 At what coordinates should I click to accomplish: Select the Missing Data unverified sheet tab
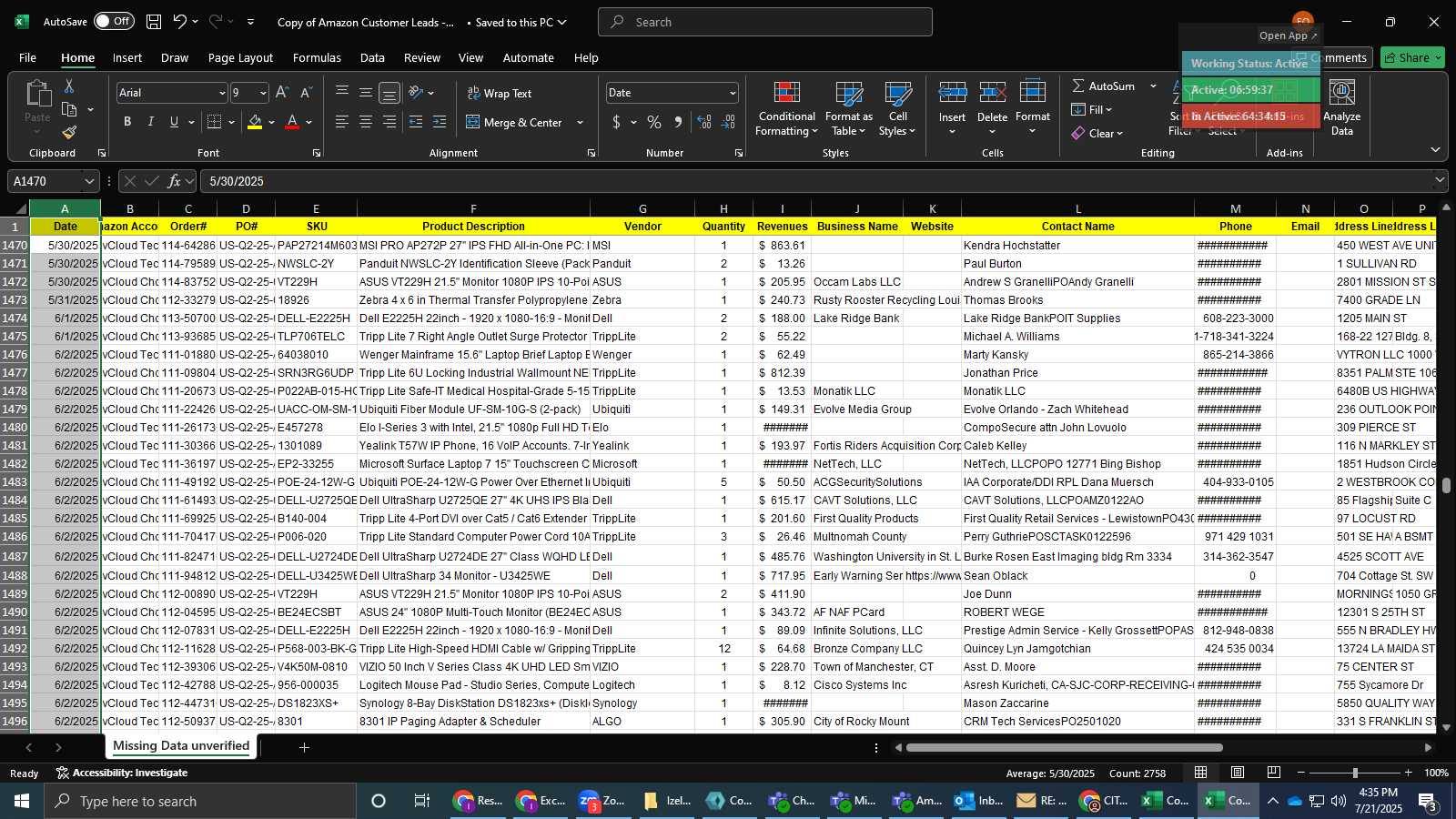[180, 746]
